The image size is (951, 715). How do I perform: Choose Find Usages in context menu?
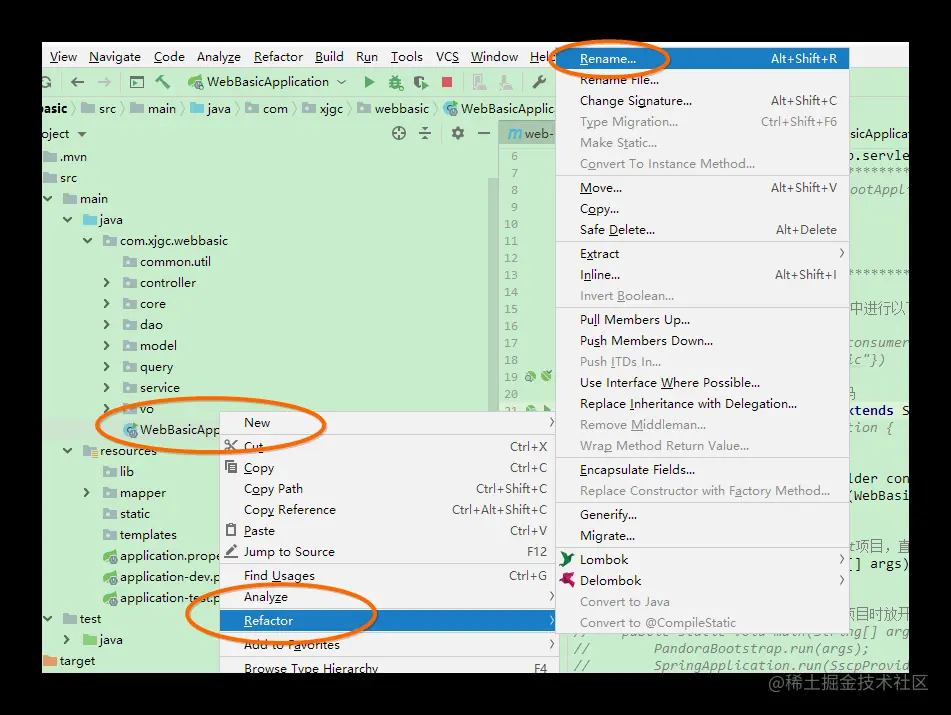pos(388,576)
